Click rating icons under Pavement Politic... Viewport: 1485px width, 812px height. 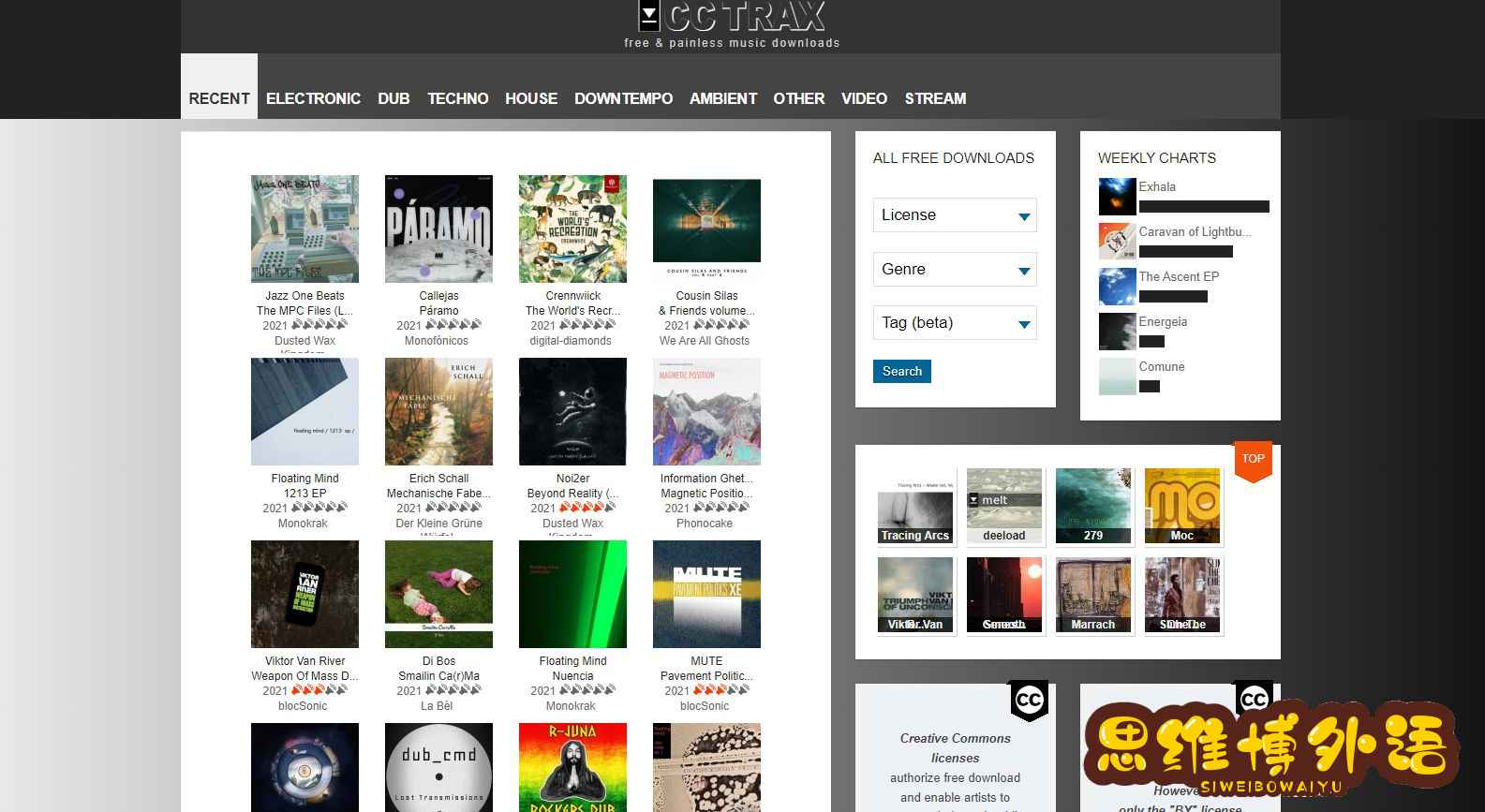pos(721,690)
